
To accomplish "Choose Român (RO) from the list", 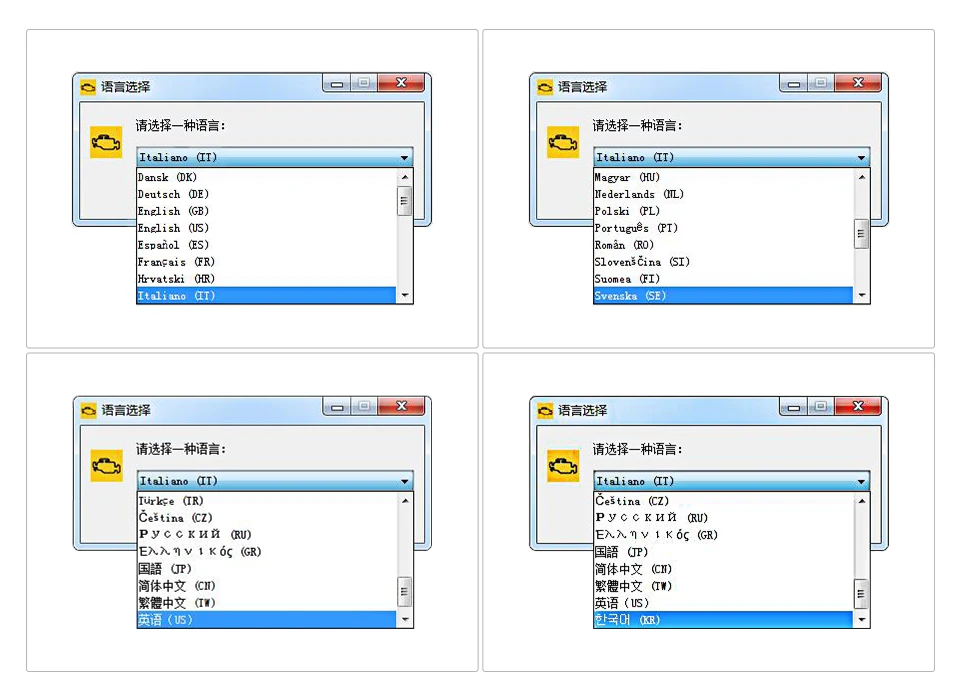I will tap(724, 245).
